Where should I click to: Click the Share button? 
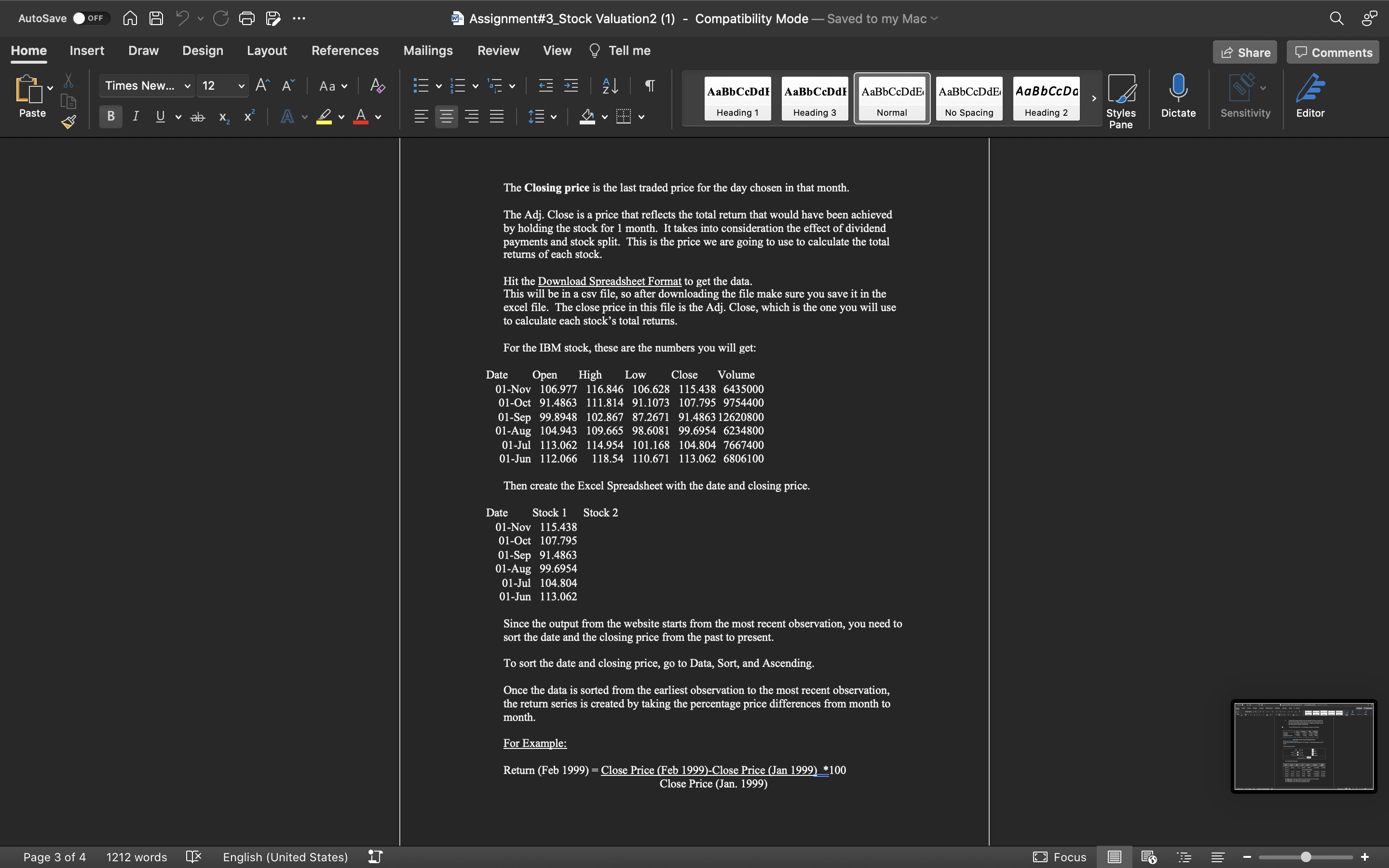click(x=1244, y=52)
